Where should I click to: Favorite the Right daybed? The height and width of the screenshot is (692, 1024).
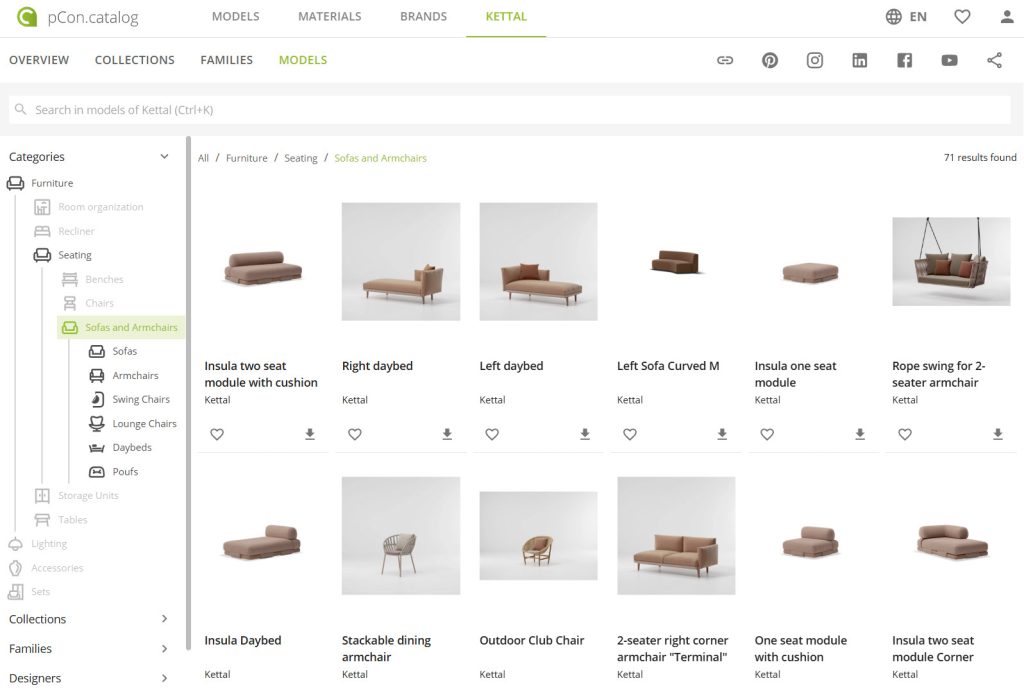(355, 434)
